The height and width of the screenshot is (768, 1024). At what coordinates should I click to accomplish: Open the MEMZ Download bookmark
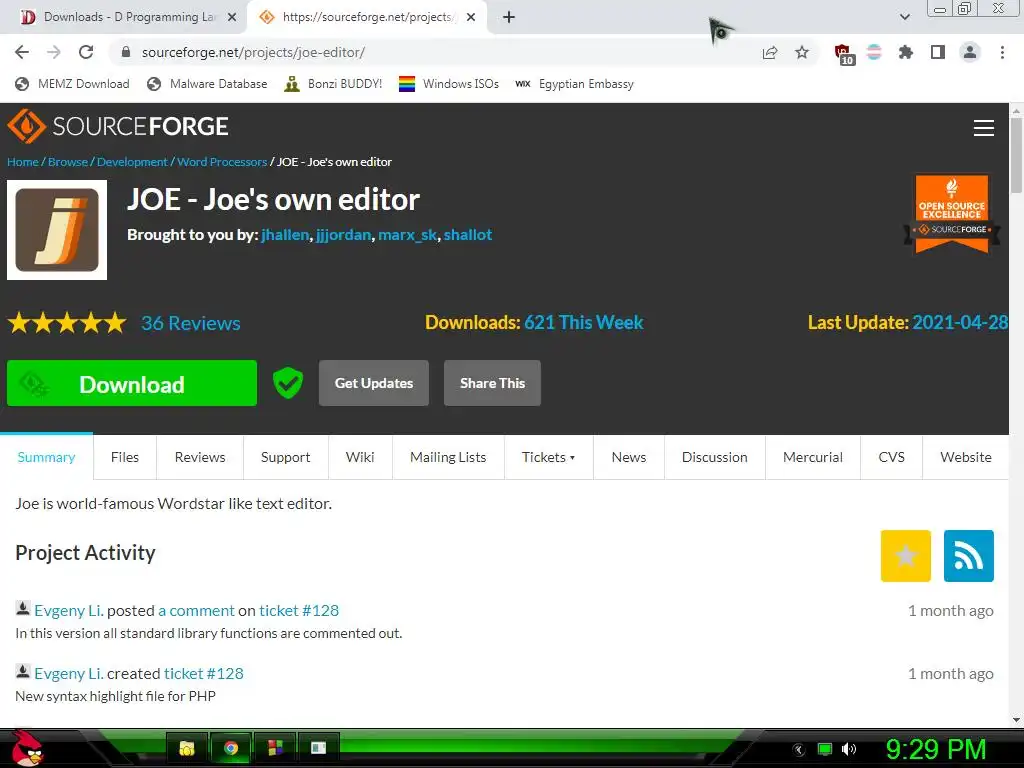coord(72,84)
